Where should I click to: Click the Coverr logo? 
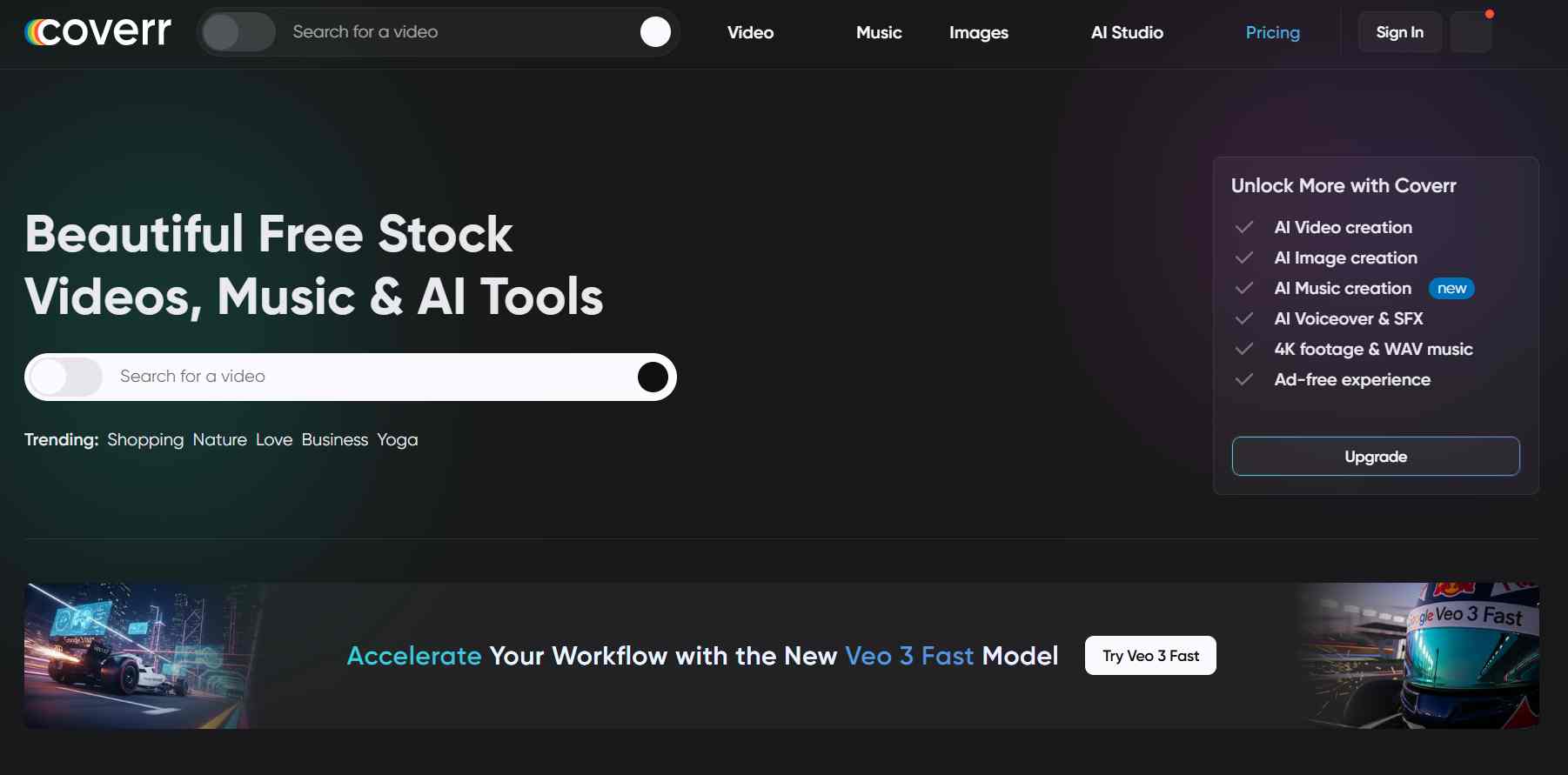tap(98, 32)
